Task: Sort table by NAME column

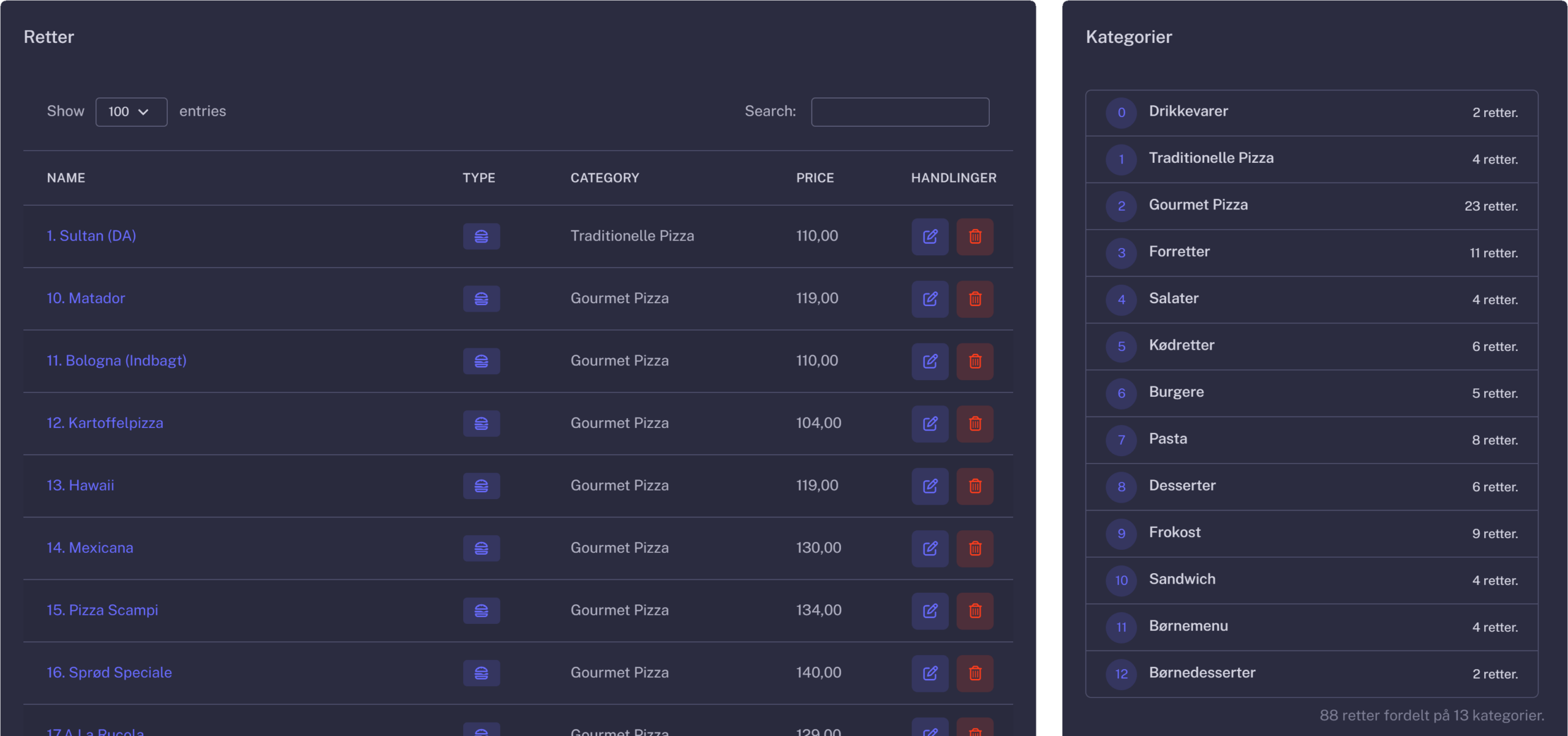Action: coord(66,178)
